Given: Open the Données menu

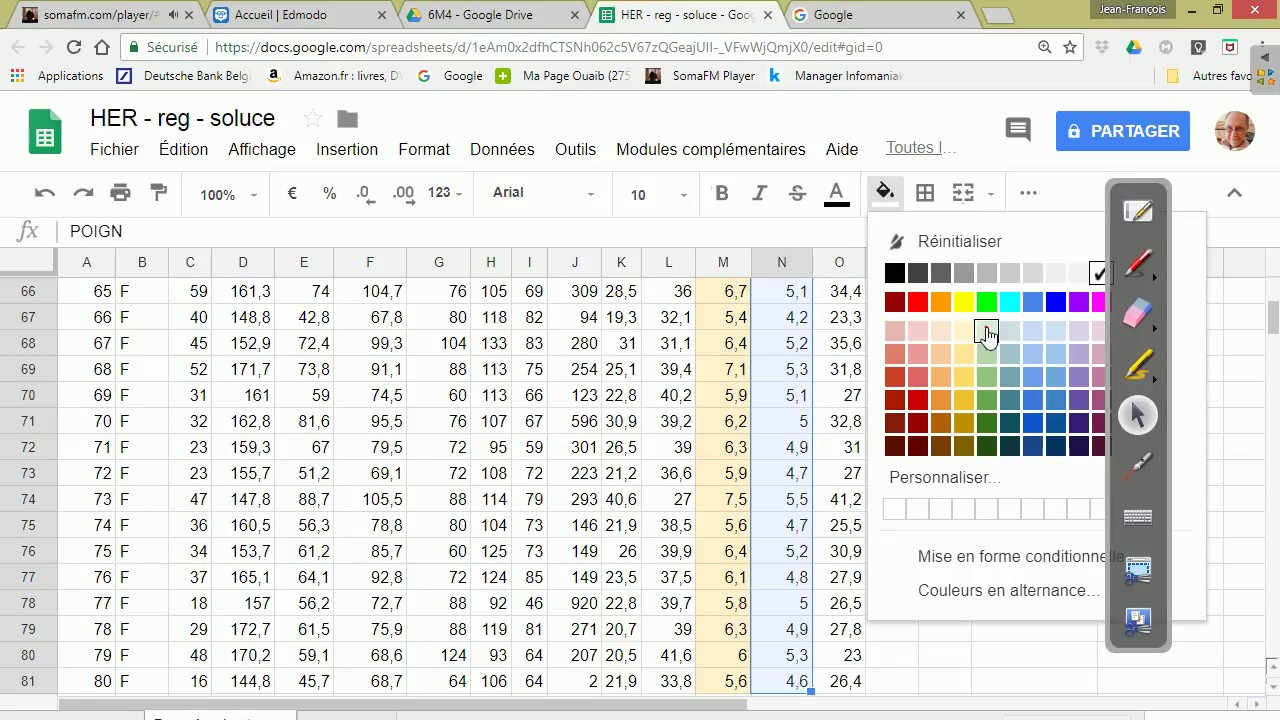Looking at the screenshot, I should 502,149.
